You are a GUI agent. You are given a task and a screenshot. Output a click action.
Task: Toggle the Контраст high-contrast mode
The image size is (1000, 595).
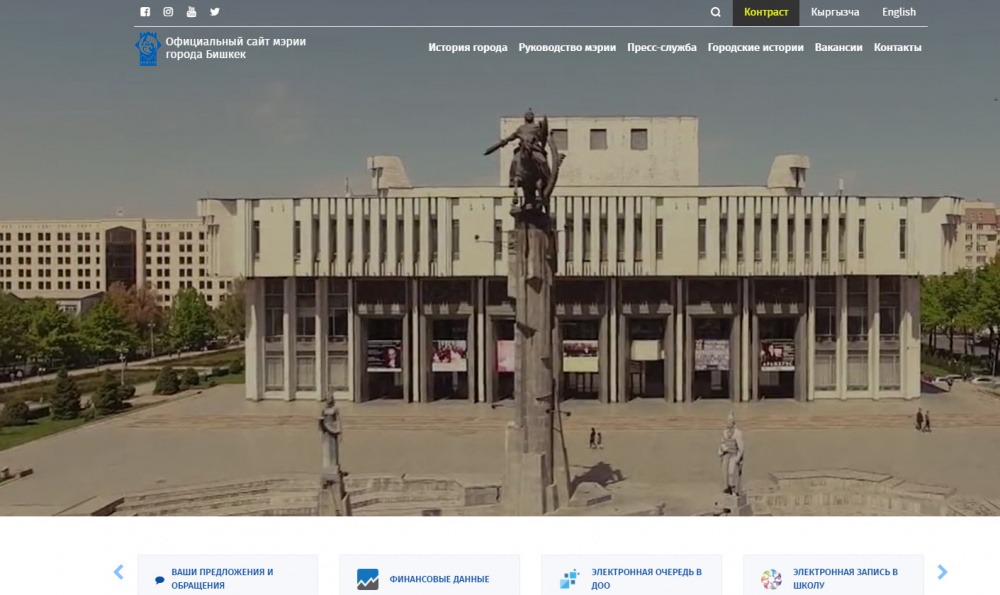[x=766, y=13]
